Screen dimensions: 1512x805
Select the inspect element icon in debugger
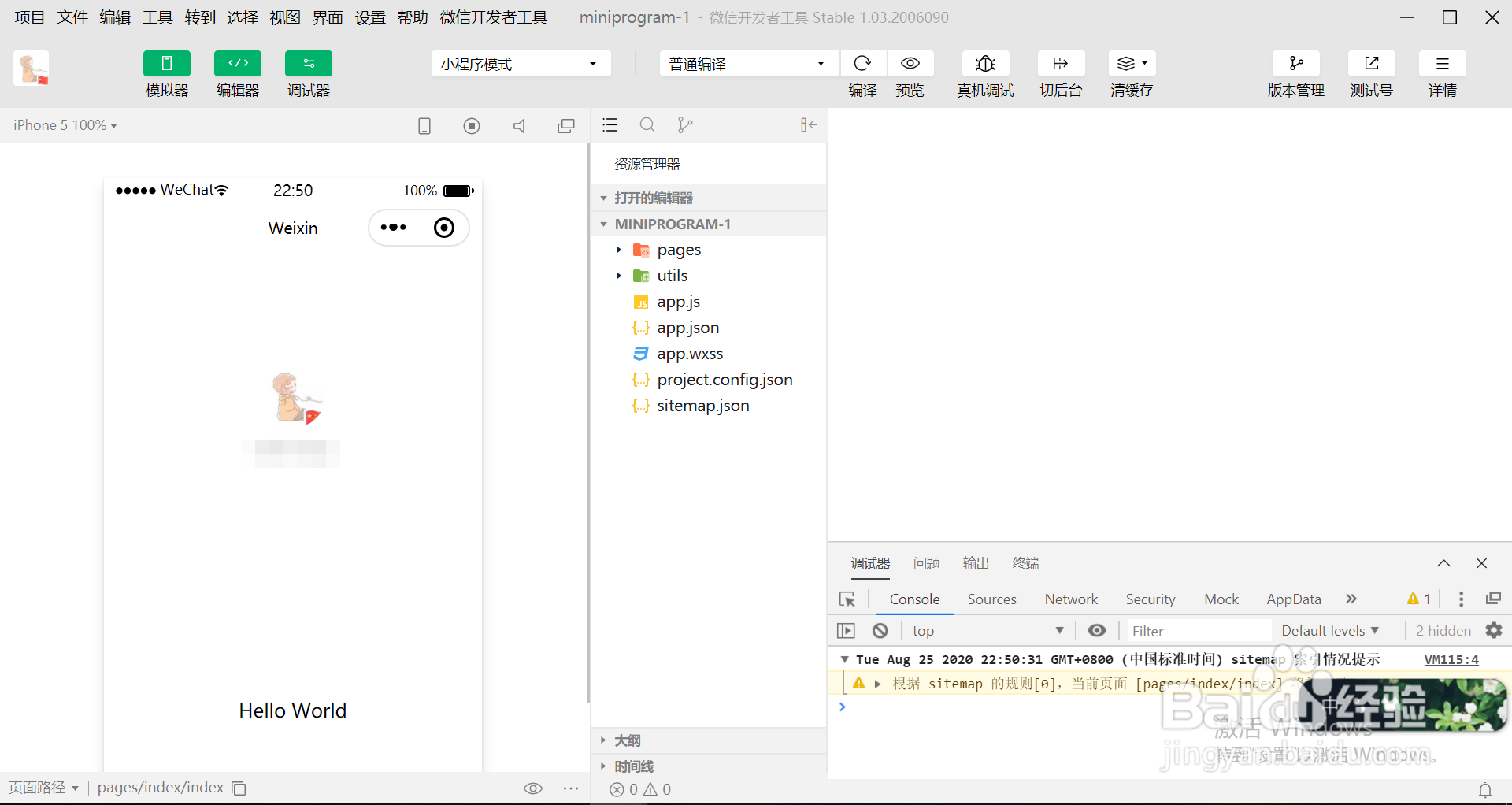coord(847,599)
